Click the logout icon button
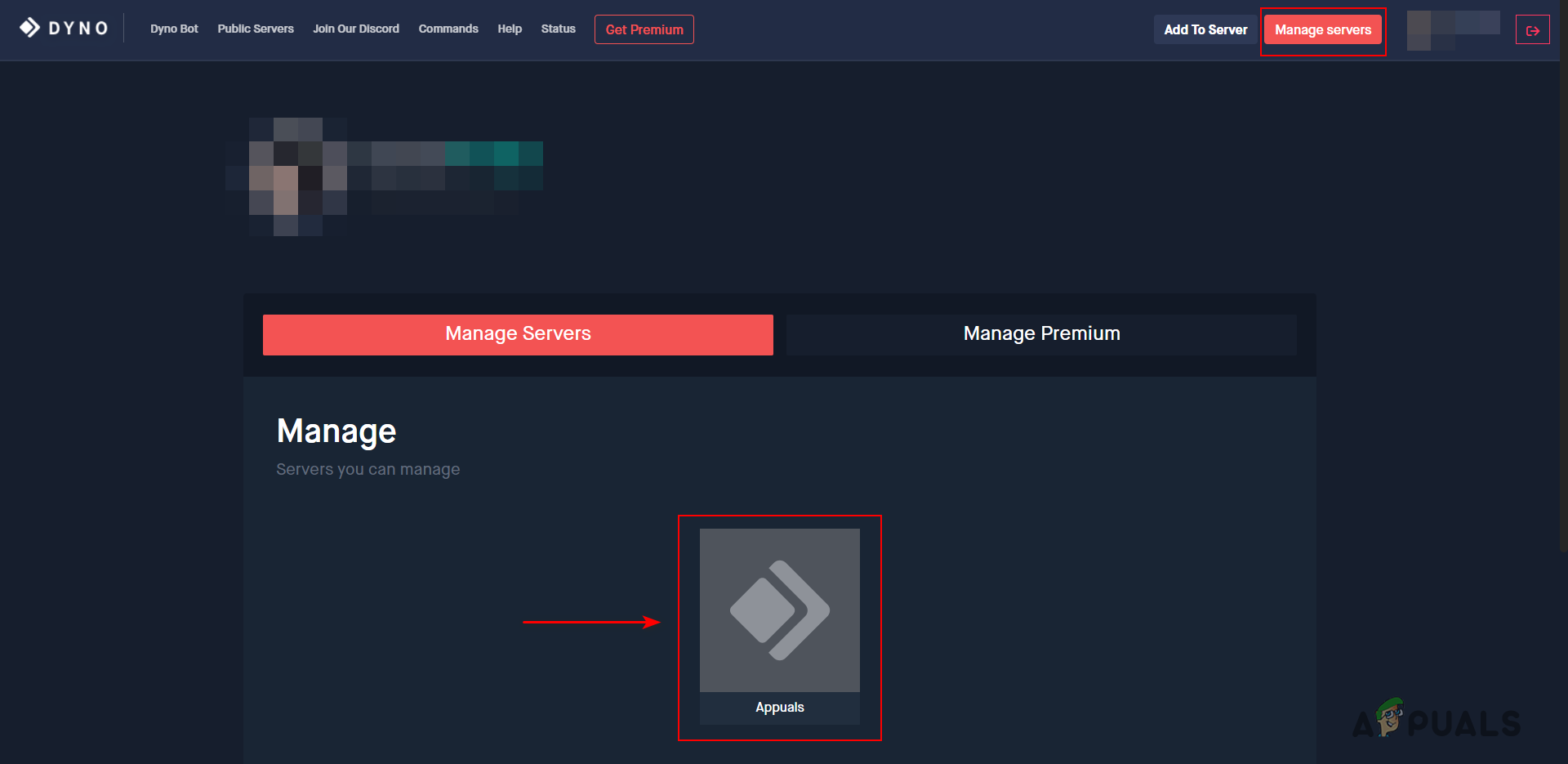The width and height of the screenshot is (1568, 764). (1532, 30)
